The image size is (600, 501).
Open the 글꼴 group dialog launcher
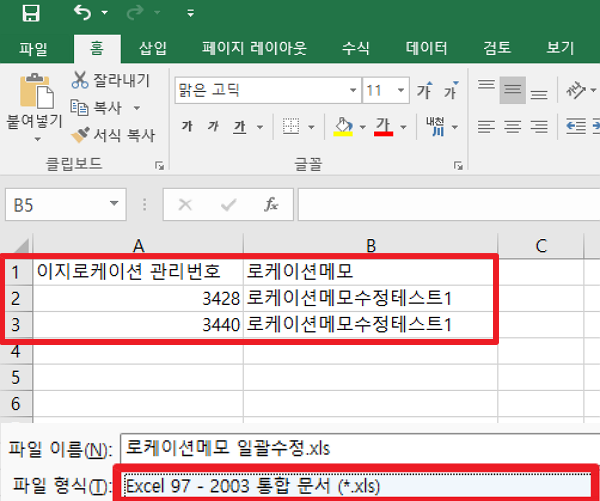458,165
